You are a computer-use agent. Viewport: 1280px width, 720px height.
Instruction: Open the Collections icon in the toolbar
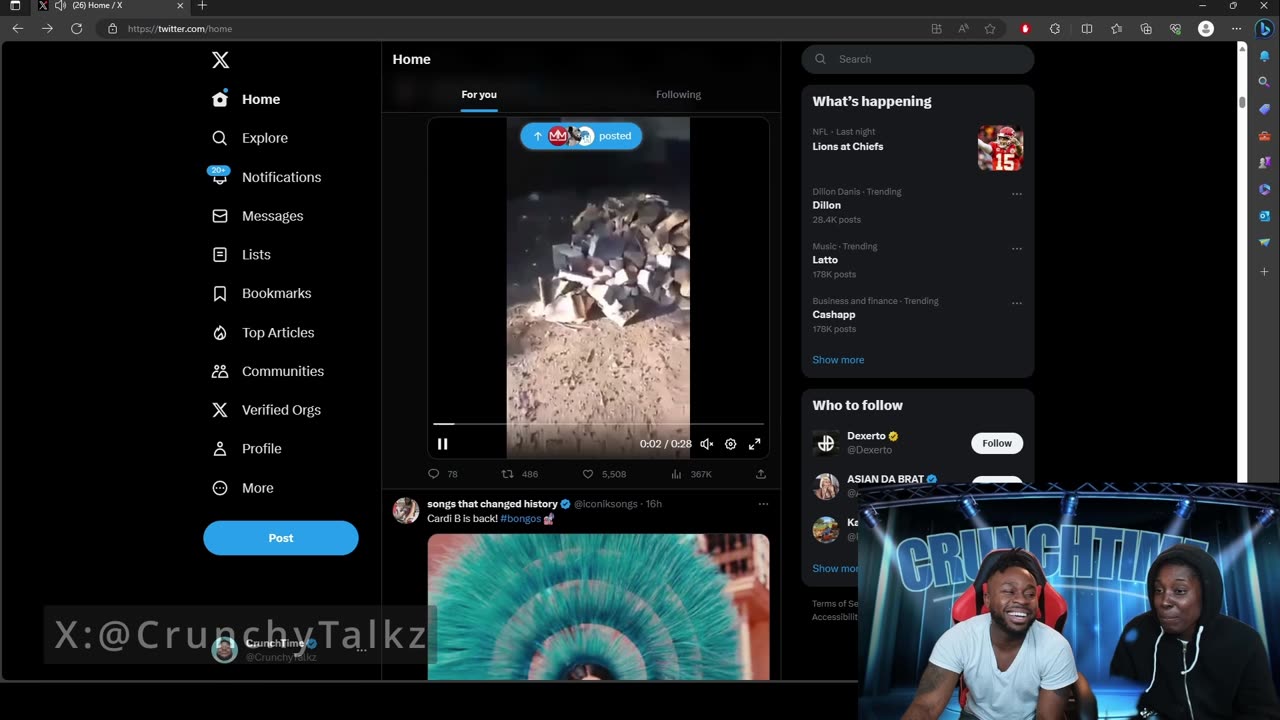(x=1146, y=29)
